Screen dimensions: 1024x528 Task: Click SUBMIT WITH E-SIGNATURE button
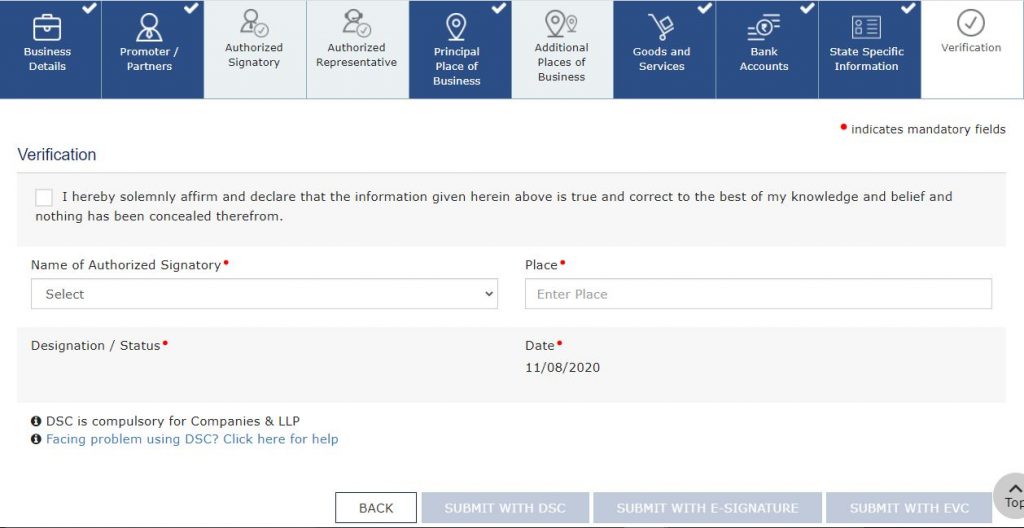tap(707, 508)
